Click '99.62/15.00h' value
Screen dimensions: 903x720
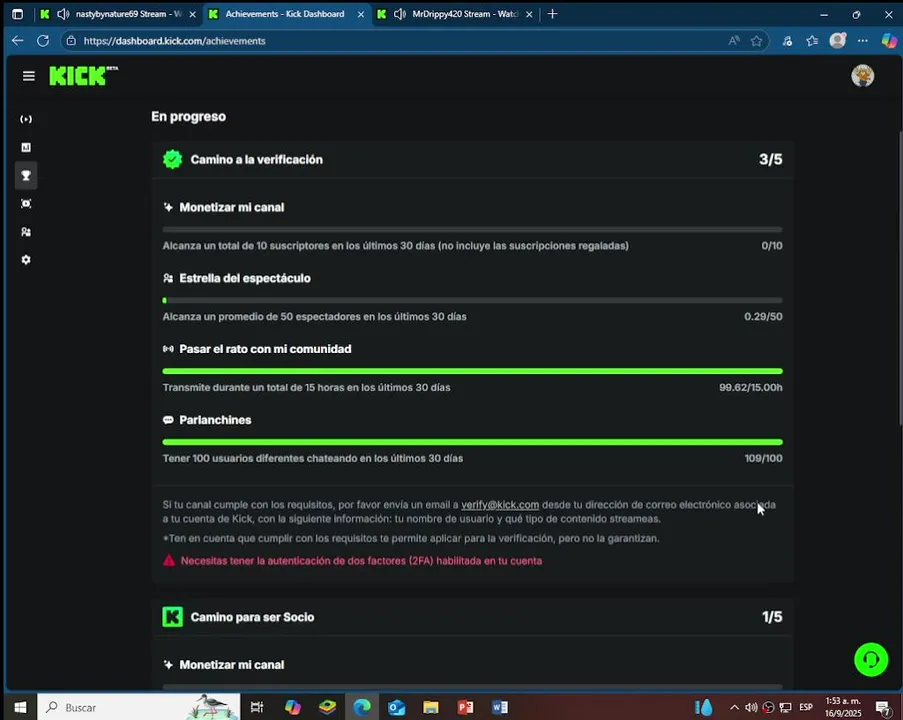pos(750,387)
